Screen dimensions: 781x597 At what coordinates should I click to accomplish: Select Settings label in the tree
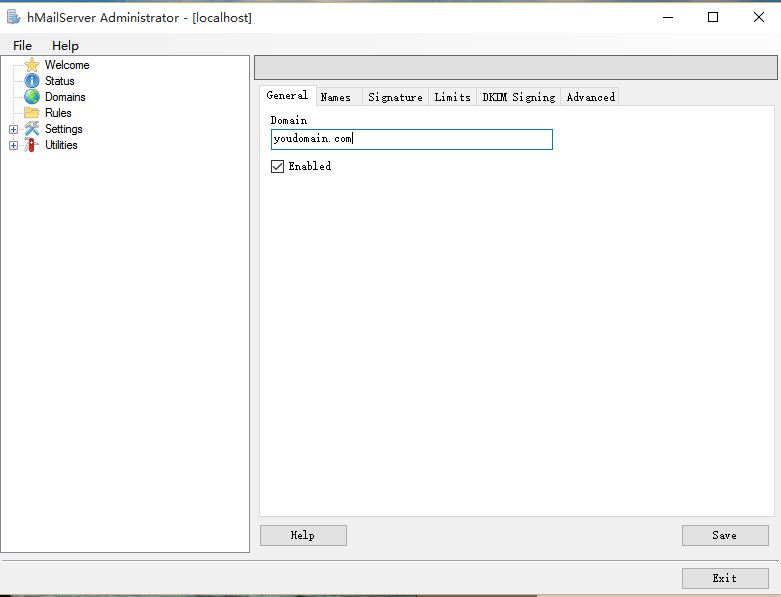coord(64,129)
